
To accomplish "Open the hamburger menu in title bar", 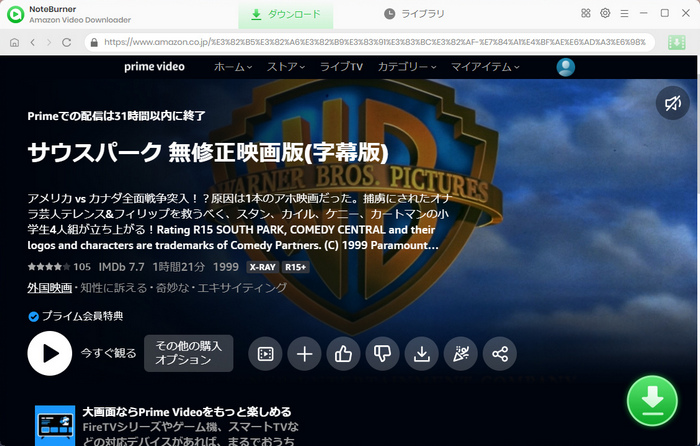I will pos(624,14).
